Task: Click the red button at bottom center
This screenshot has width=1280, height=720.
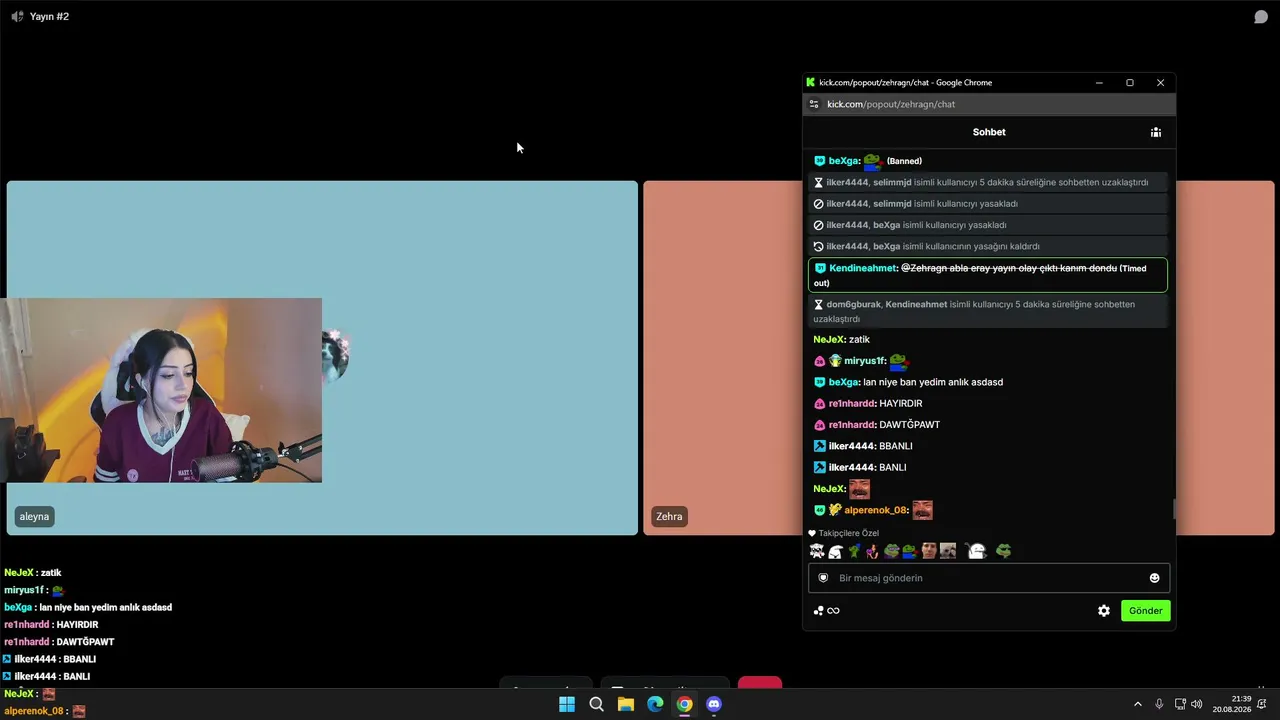Action: tap(760, 684)
